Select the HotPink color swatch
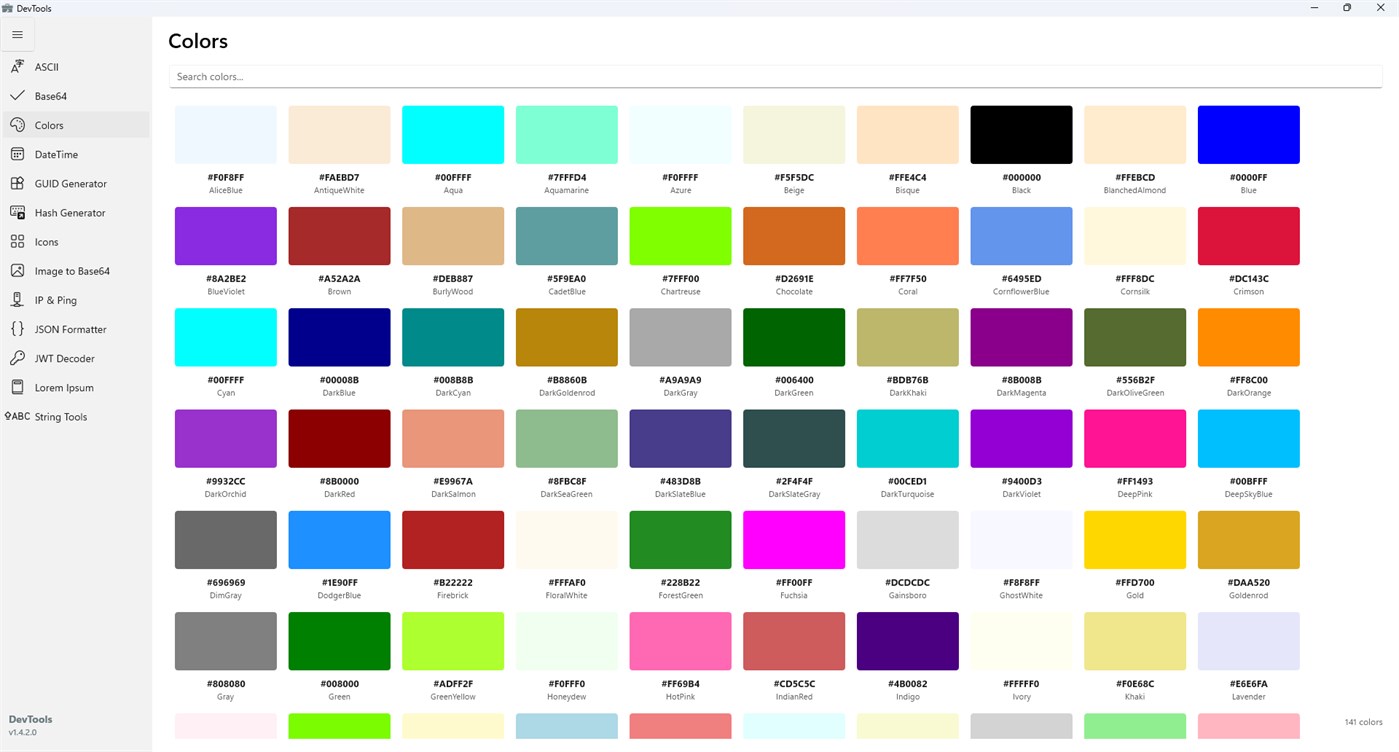The width and height of the screenshot is (1399, 752). tap(680, 641)
